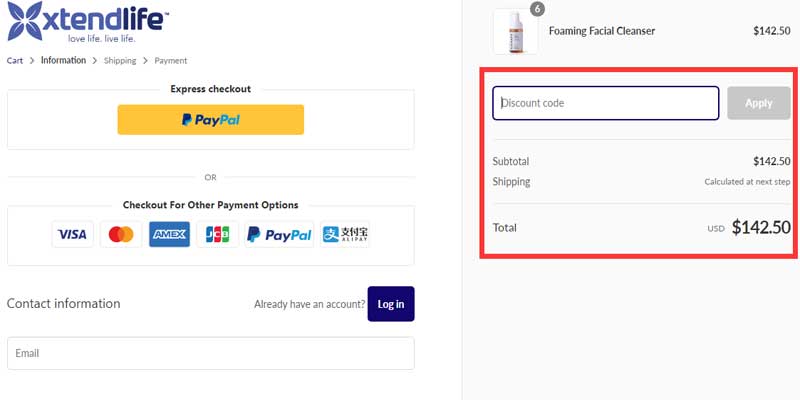Image resolution: width=800 pixels, height=400 pixels.
Task: Select the Alipay payment icon
Action: [x=345, y=234]
